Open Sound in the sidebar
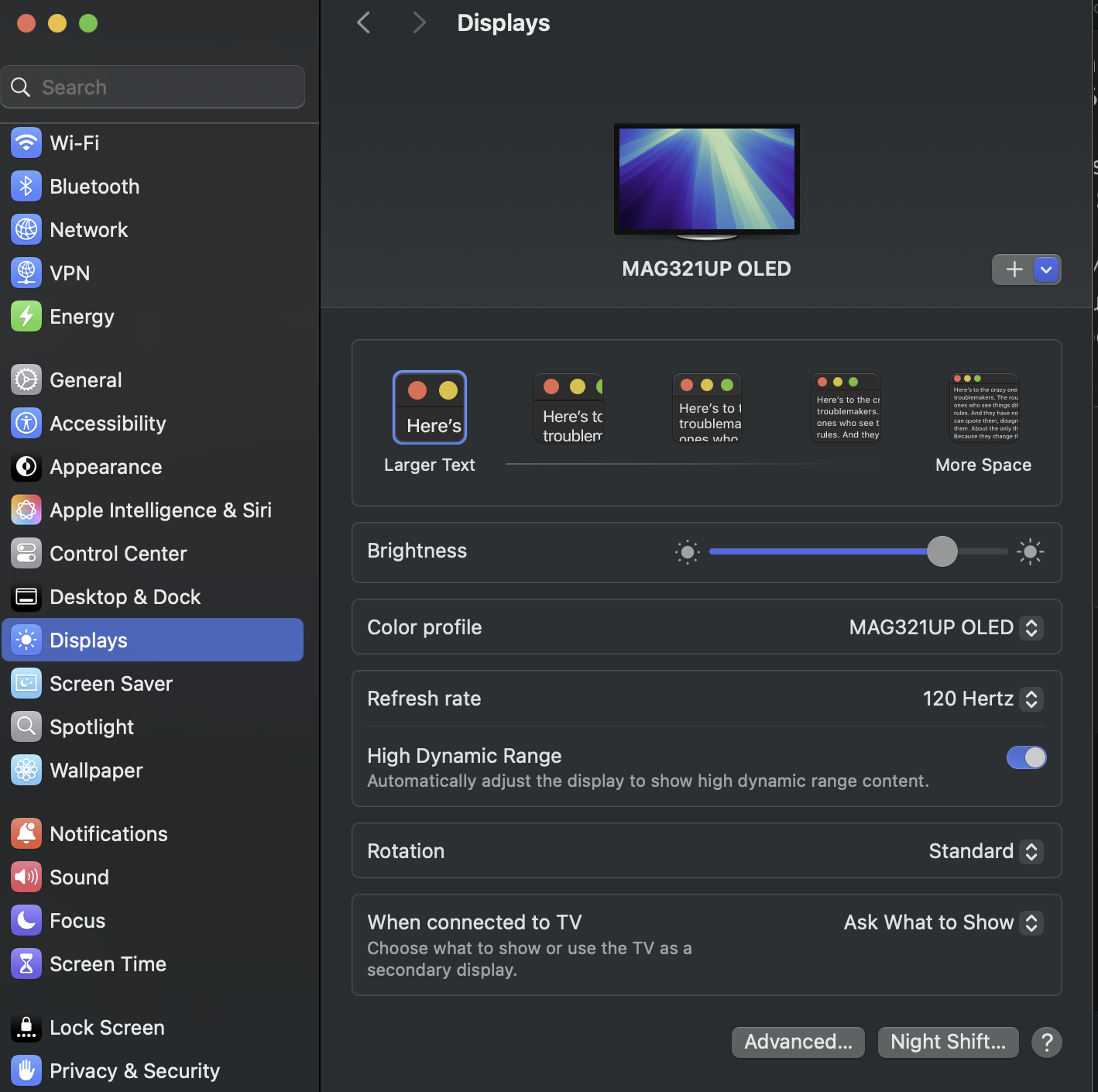This screenshot has width=1098, height=1092. click(x=153, y=877)
